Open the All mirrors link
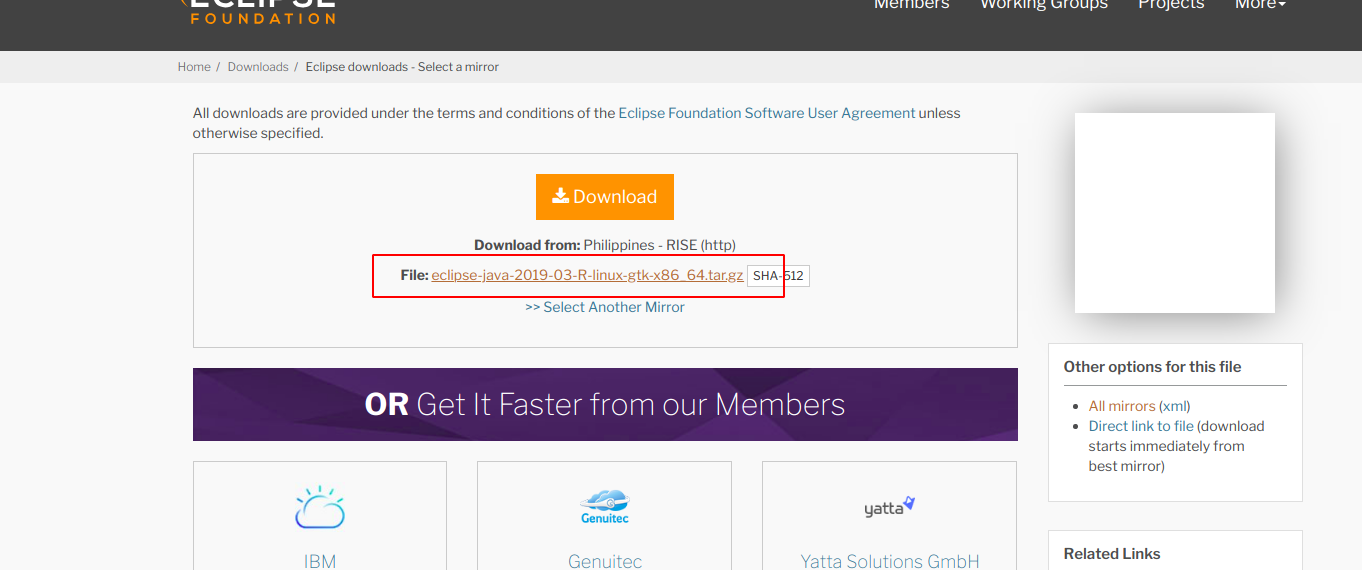Screen dimensions: 1362x570 [1122, 406]
